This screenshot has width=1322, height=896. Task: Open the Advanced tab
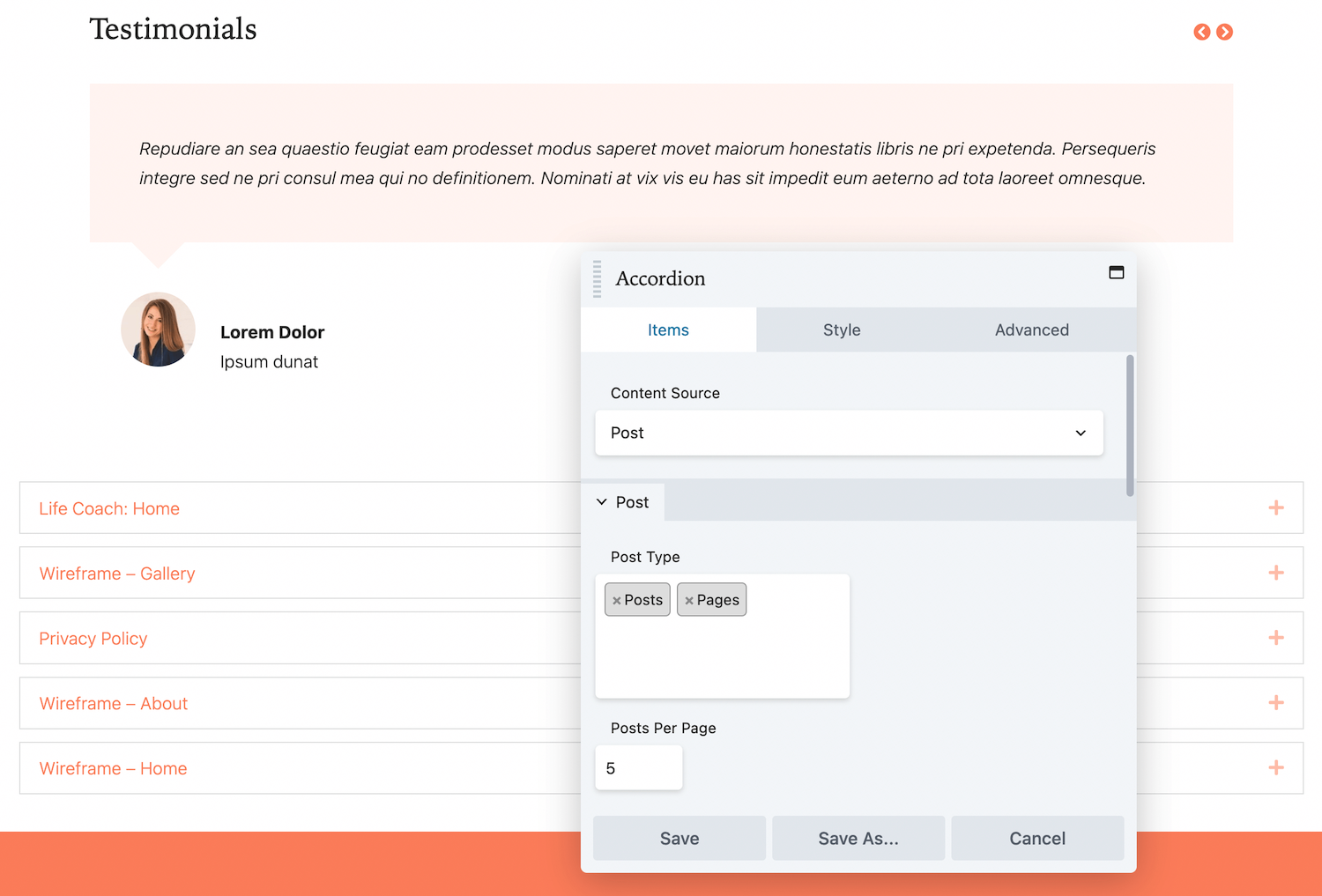[x=1031, y=330]
